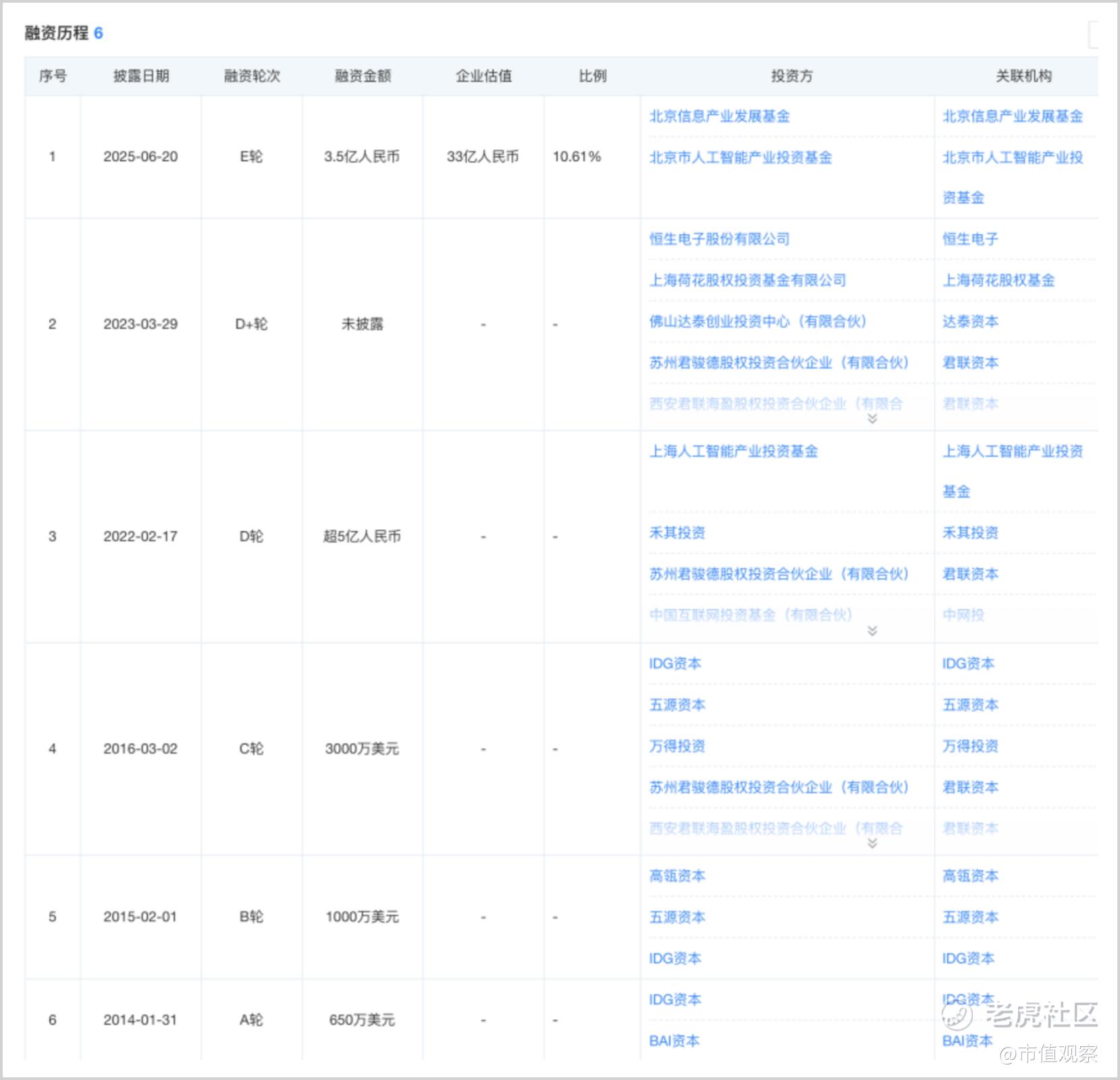
Task: Select the date 2016-03-02
Action: (x=140, y=749)
